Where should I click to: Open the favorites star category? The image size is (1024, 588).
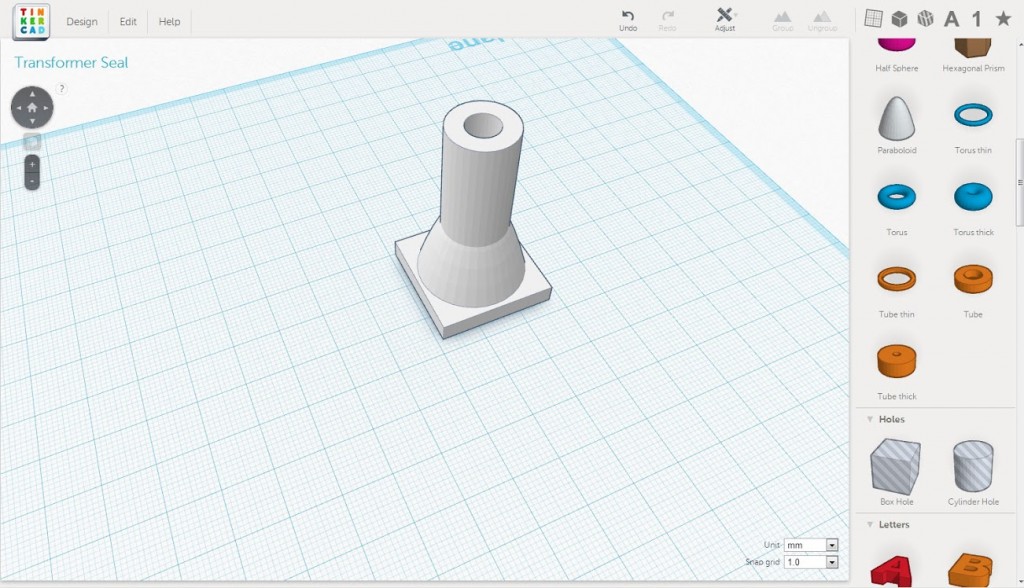pos(1003,18)
